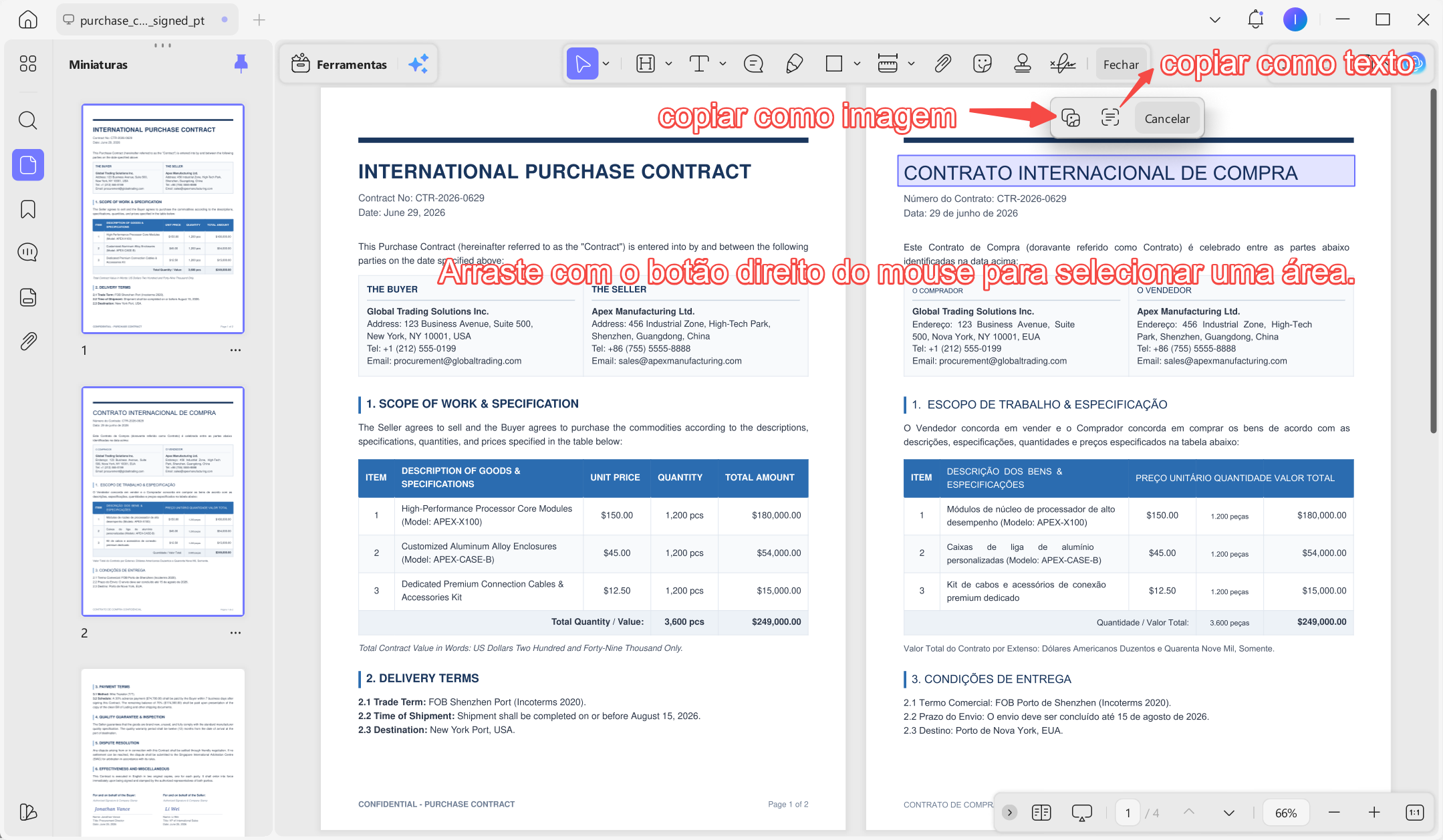Image resolution: width=1443 pixels, height=840 pixels.
Task: Zoom in with the plus button
Action: click(1374, 813)
